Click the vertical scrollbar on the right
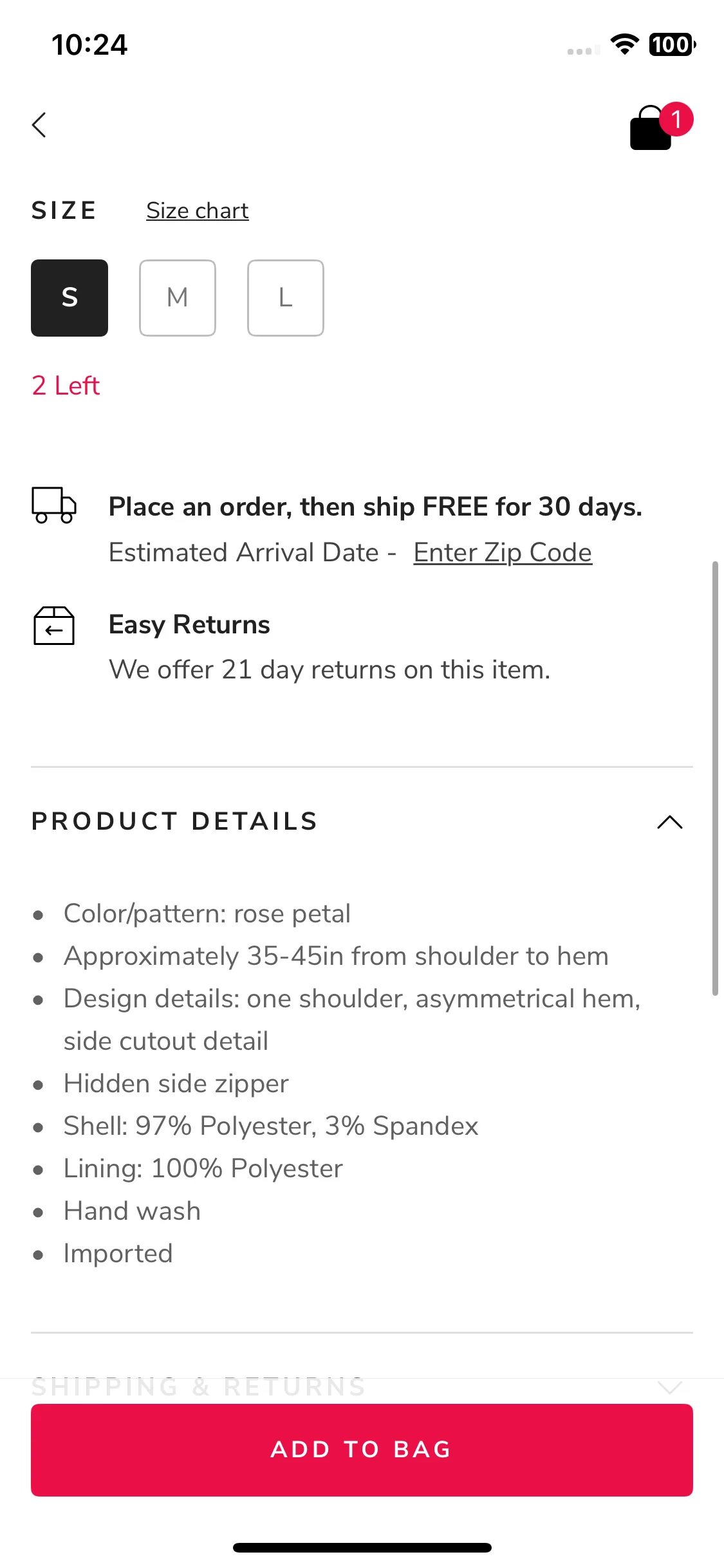The width and height of the screenshot is (724, 1568). pos(715,779)
